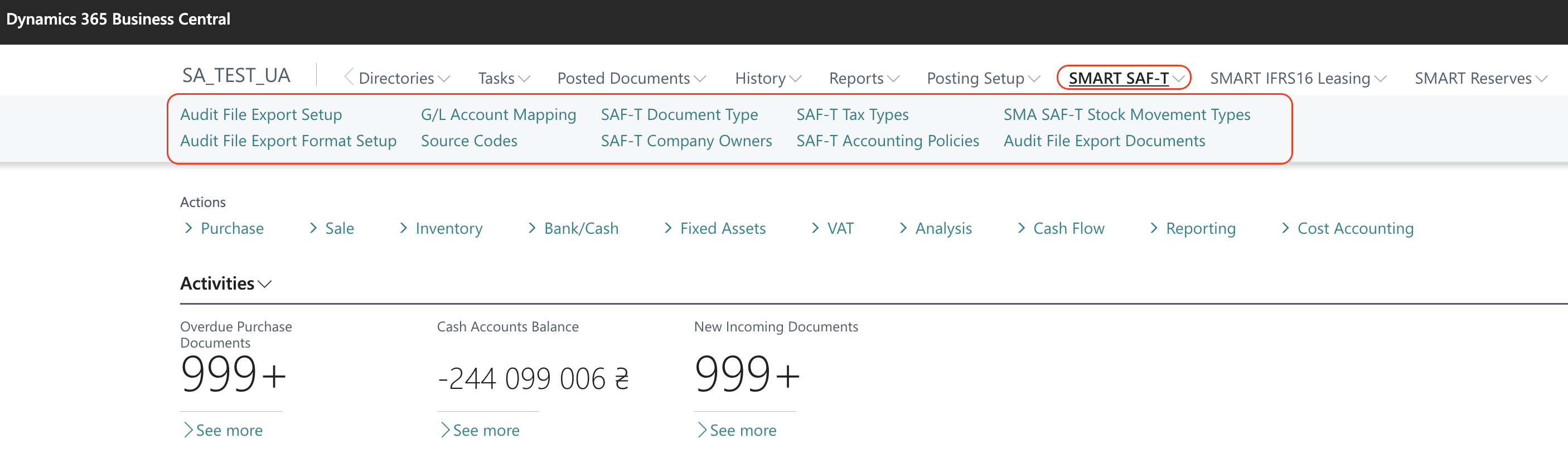Expand the Posted Documents menu
The image size is (1568, 462).
[631, 78]
